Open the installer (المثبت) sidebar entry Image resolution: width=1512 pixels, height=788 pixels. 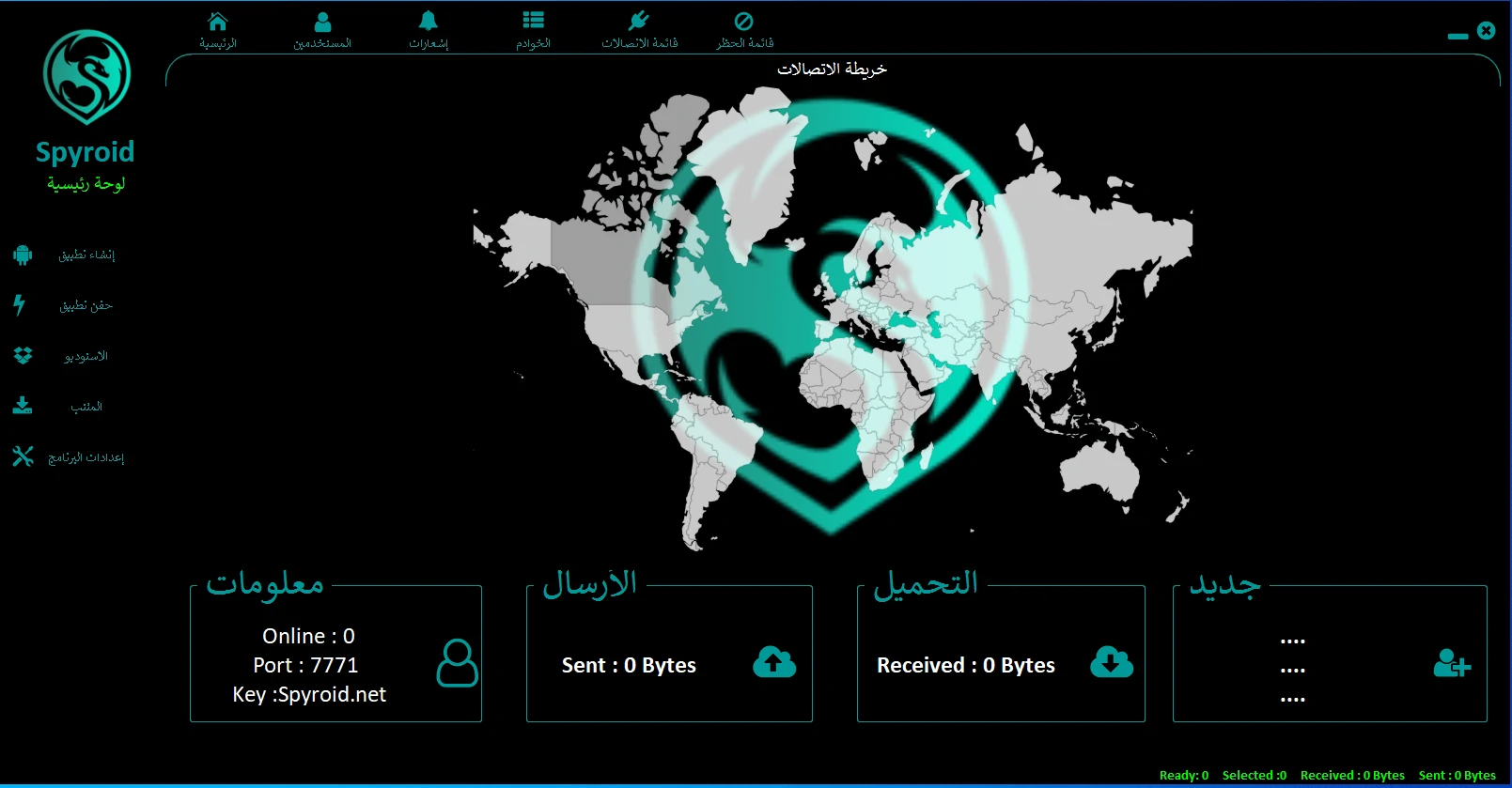[x=86, y=407]
